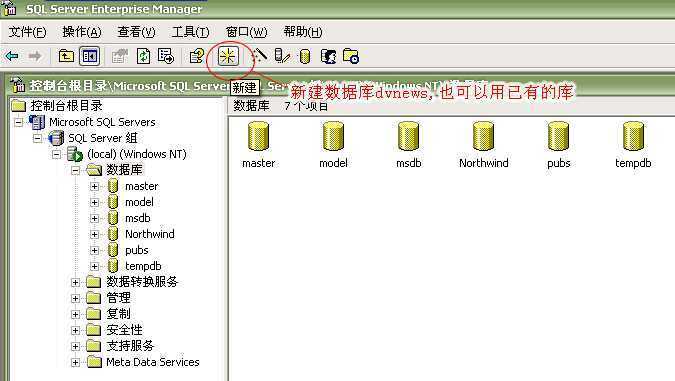Click the Run a wizard wand icon

(x=259, y=56)
